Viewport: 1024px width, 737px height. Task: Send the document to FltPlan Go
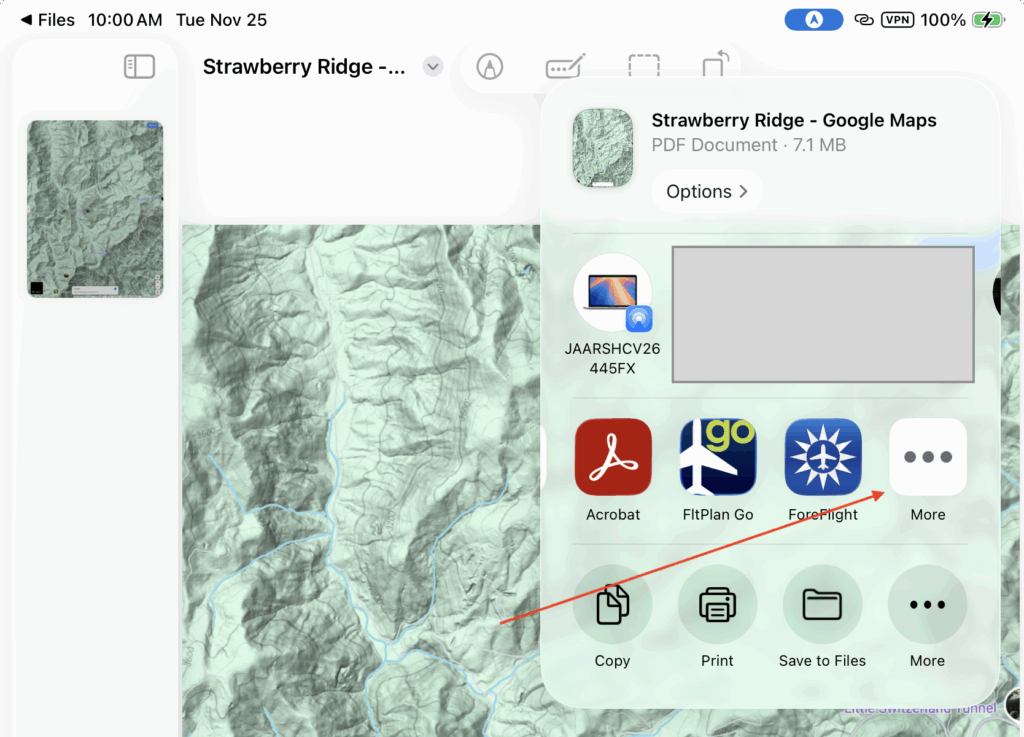[718, 457]
